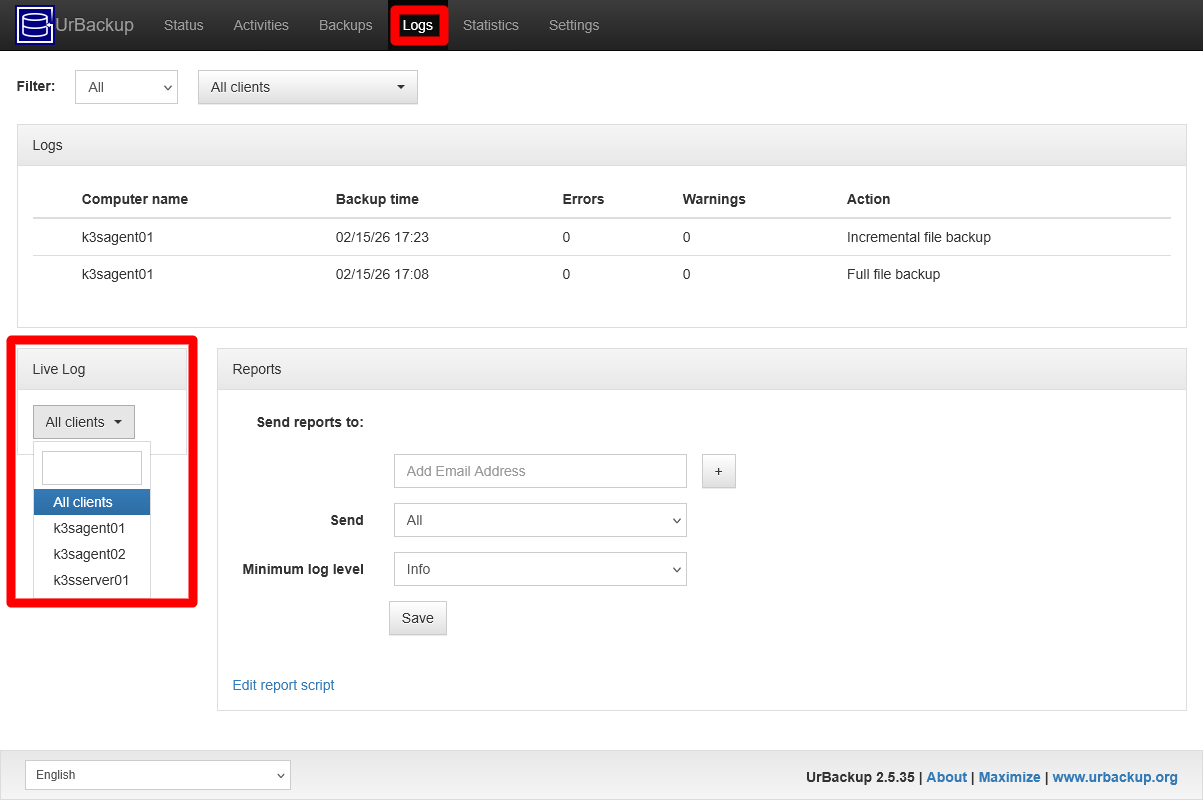Open the language selector showing English

tap(157, 775)
